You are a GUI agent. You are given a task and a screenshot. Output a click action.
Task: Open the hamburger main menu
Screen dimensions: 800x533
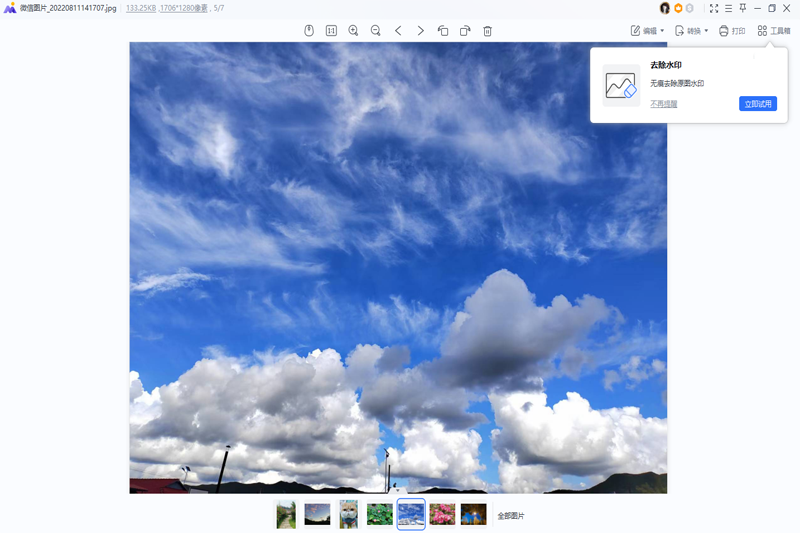tap(729, 8)
